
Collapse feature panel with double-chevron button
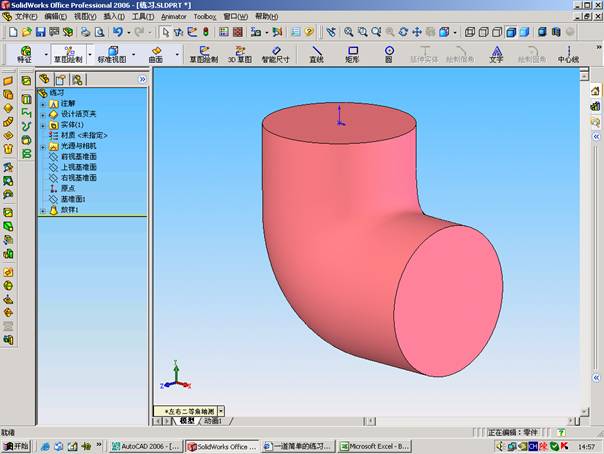click(142, 79)
